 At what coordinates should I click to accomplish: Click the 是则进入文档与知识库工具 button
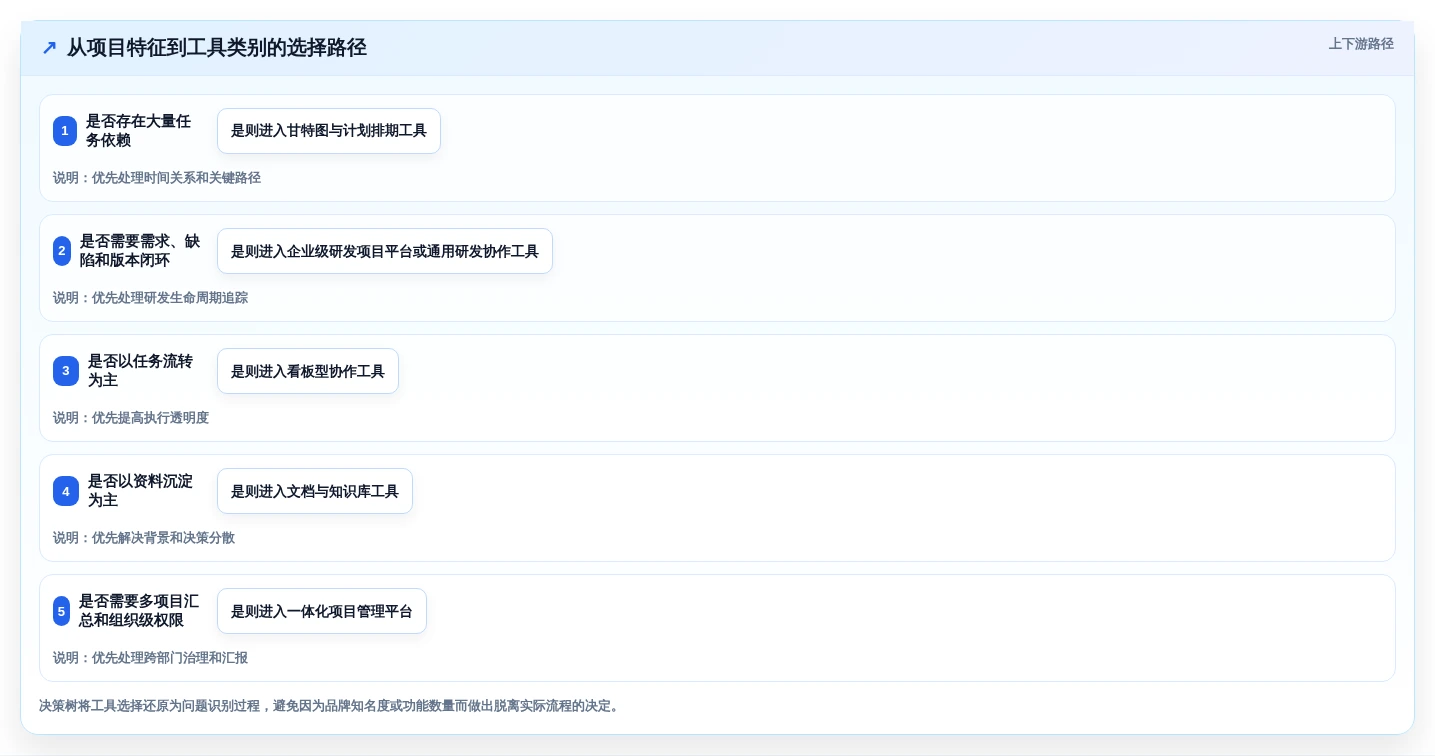click(x=315, y=491)
